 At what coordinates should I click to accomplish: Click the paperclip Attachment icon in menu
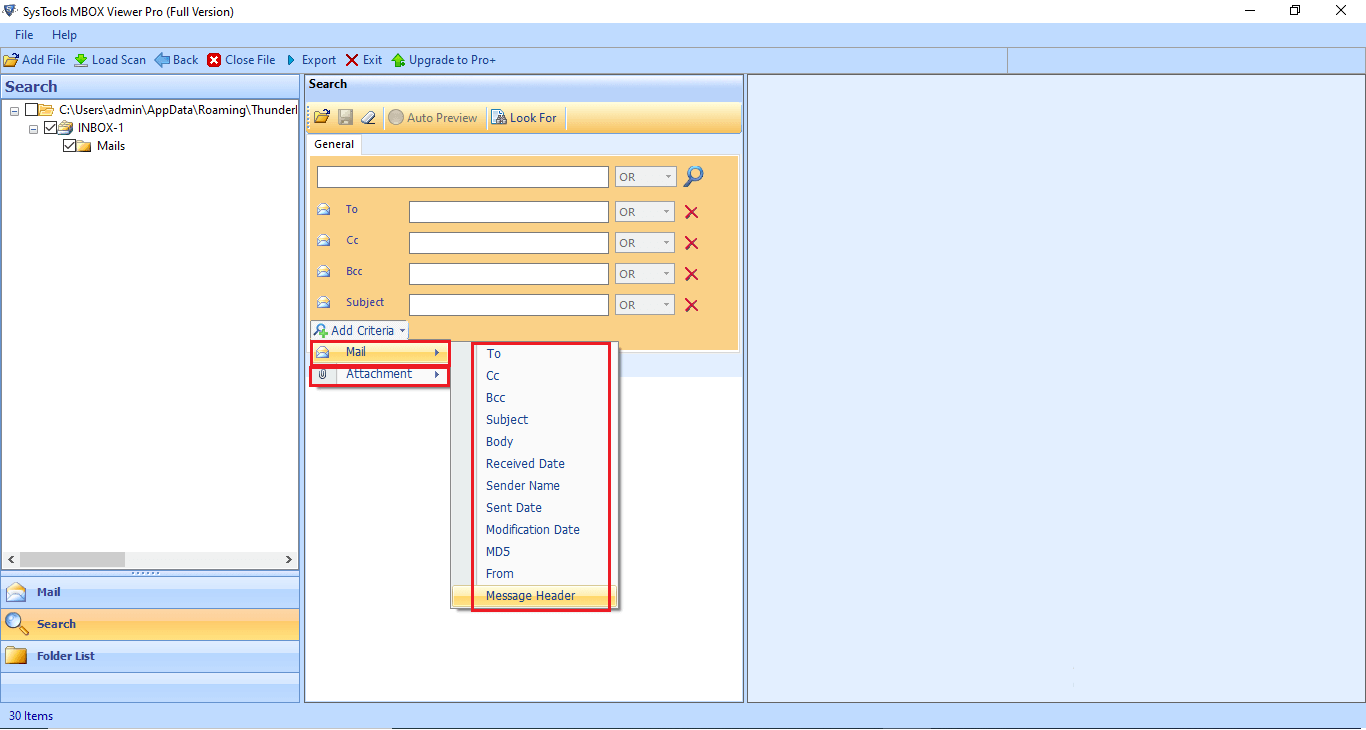click(x=322, y=374)
